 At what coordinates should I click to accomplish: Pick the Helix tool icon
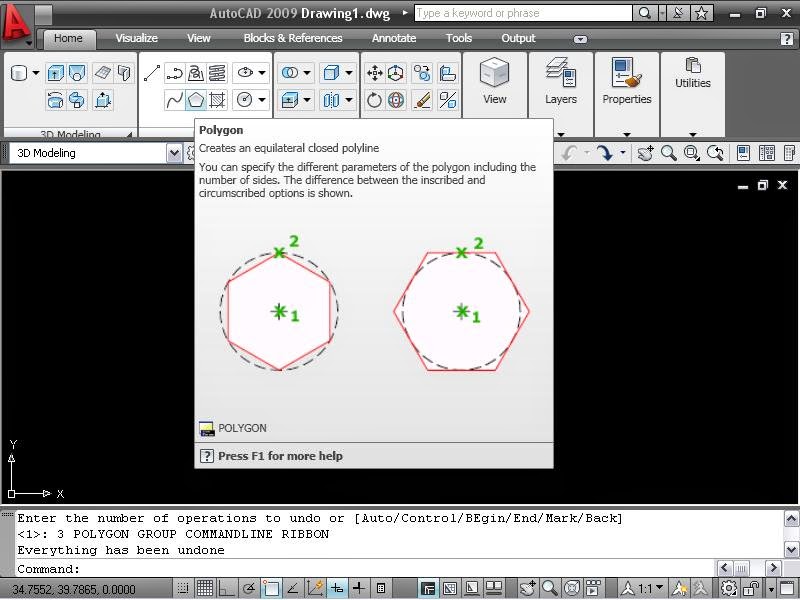click(217, 73)
